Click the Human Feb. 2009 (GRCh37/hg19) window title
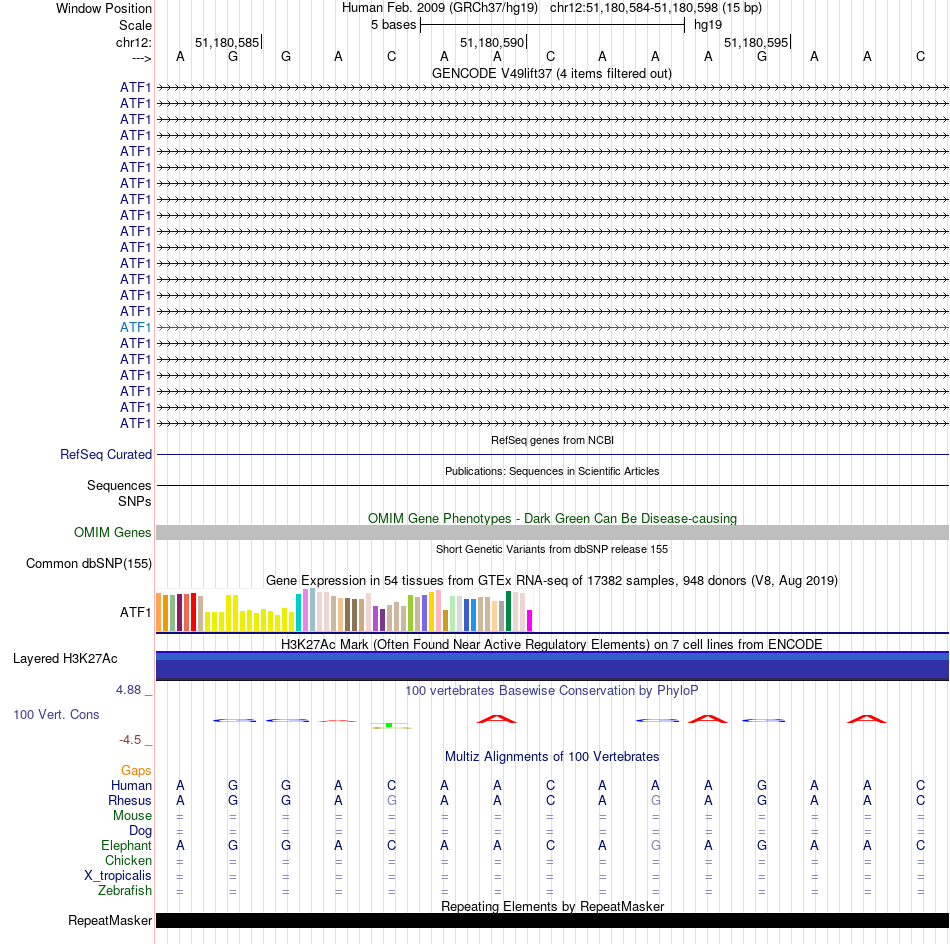The width and height of the screenshot is (950, 944). tap(440, 8)
